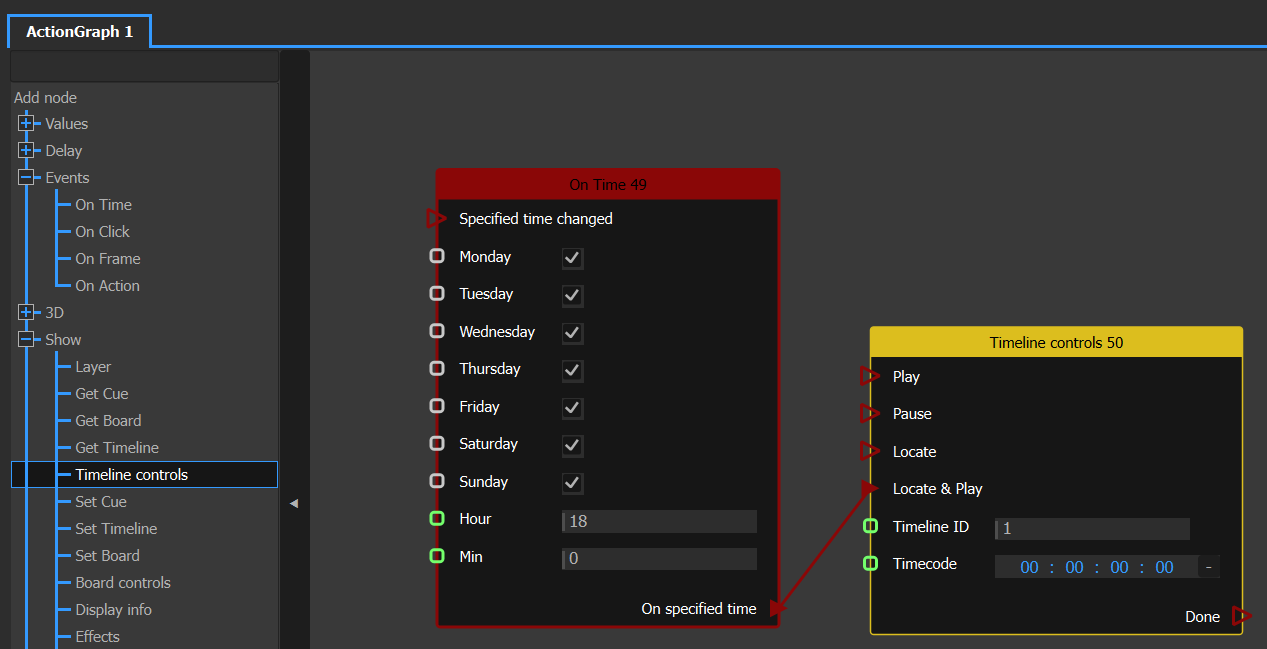Collapse the Events tree group
Viewport: 1267px width, 649px height.
click(26, 178)
